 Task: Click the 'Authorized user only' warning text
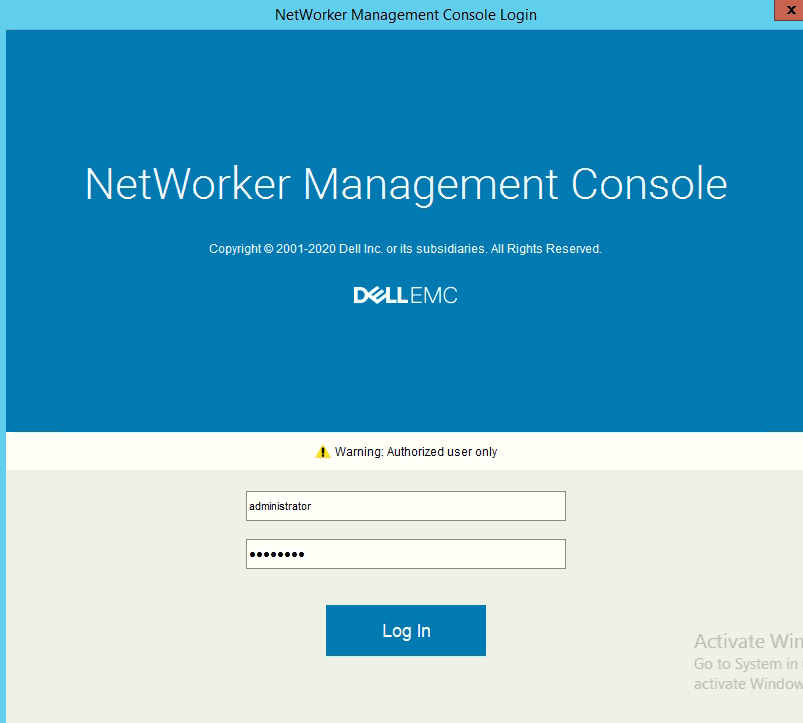click(x=441, y=452)
